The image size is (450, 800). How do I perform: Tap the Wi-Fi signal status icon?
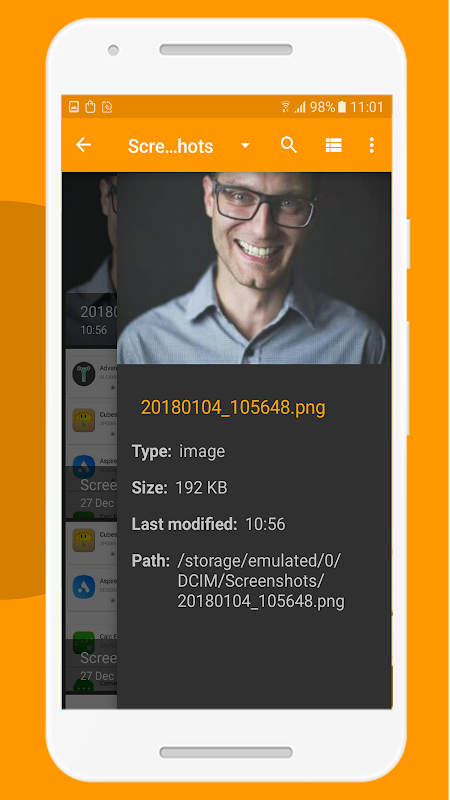(x=286, y=107)
